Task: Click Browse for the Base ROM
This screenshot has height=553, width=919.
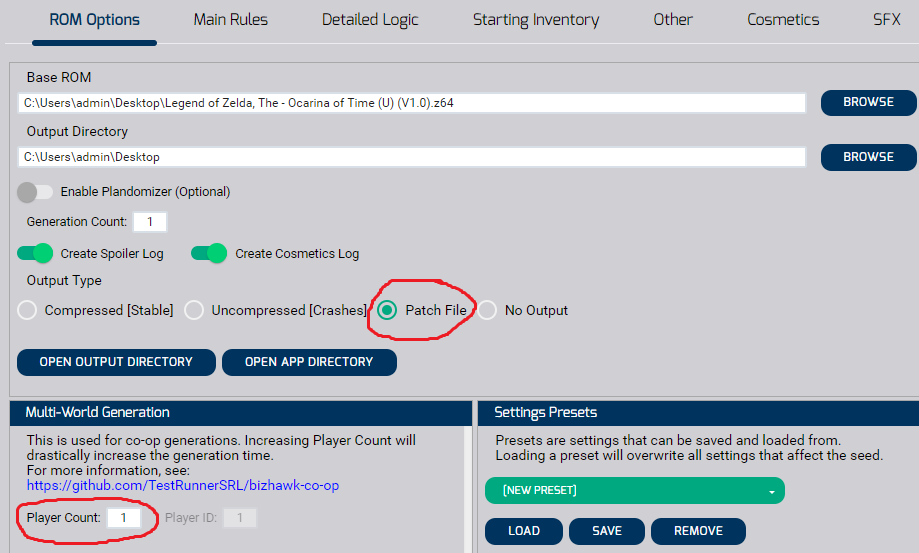Action: (x=868, y=102)
